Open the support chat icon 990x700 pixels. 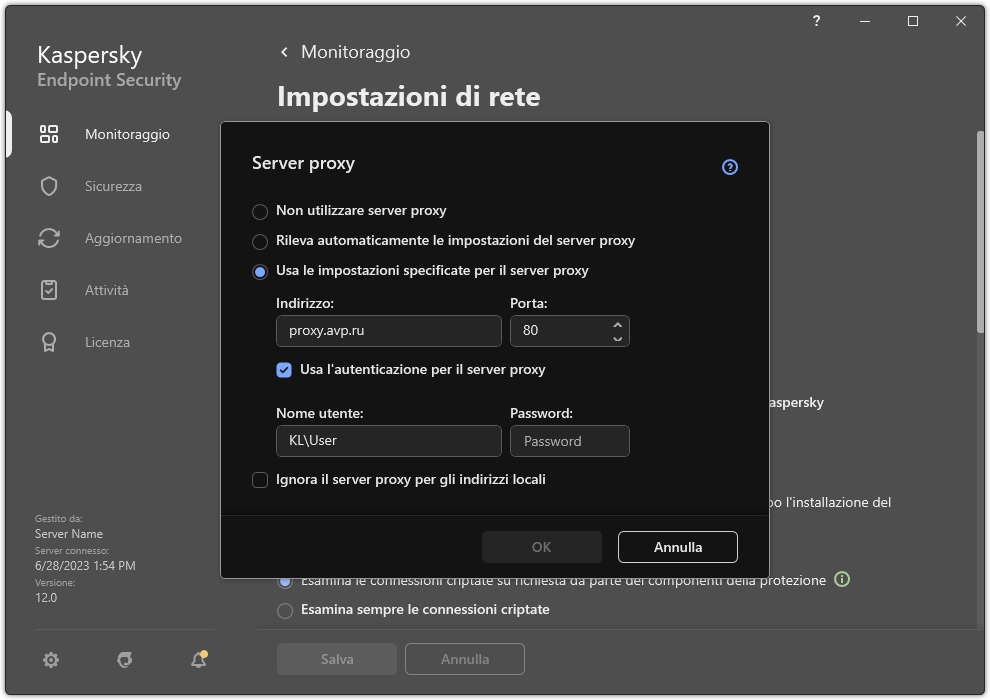[x=124, y=660]
